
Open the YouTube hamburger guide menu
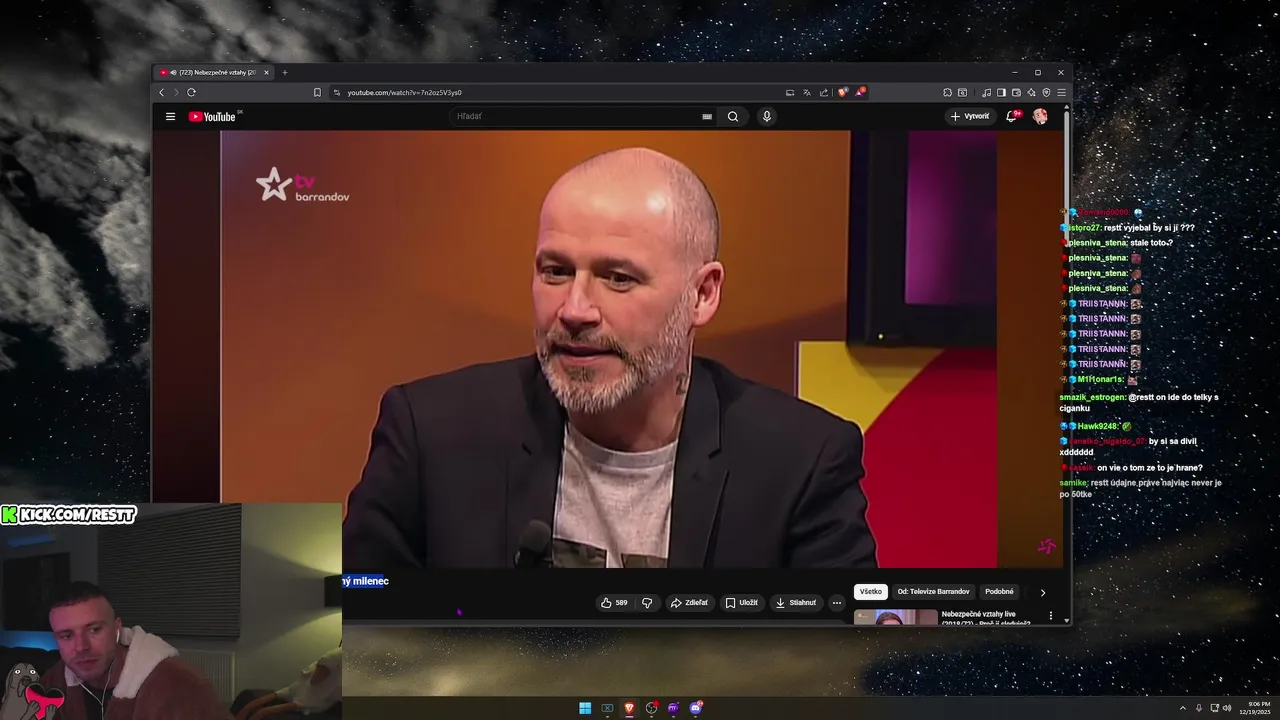[x=170, y=116]
